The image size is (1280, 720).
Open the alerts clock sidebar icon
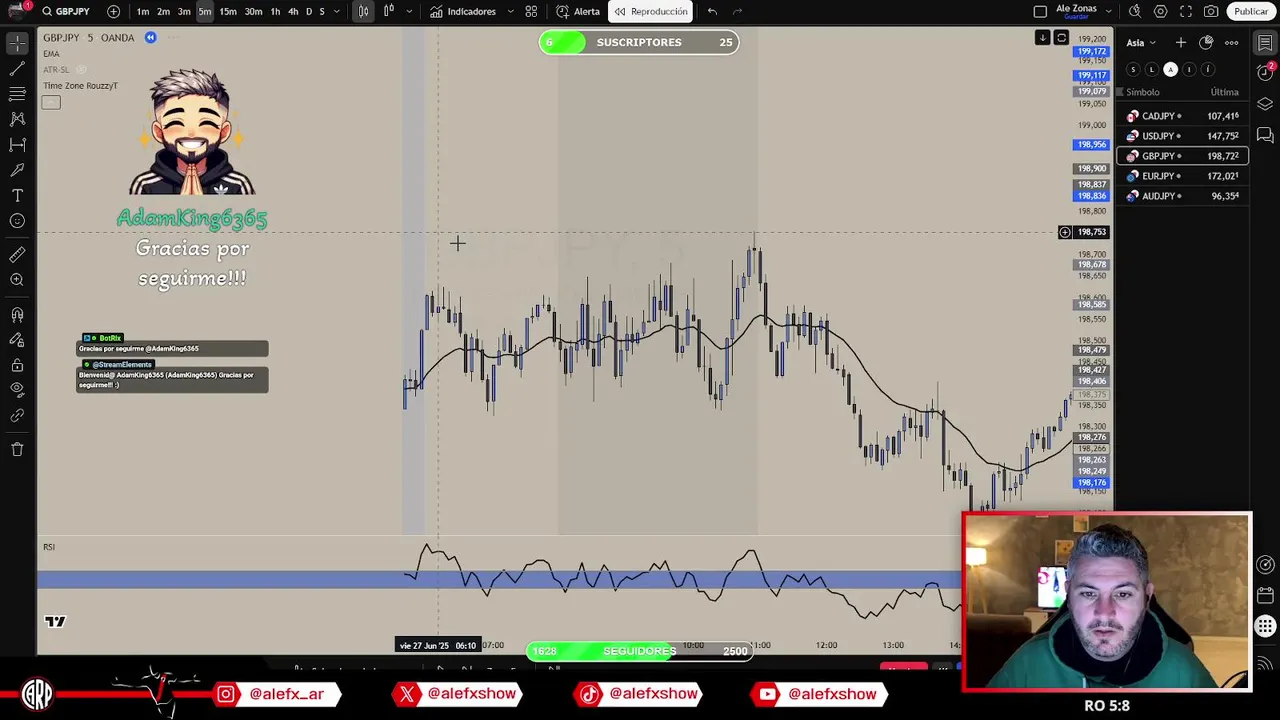click(x=1265, y=74)
